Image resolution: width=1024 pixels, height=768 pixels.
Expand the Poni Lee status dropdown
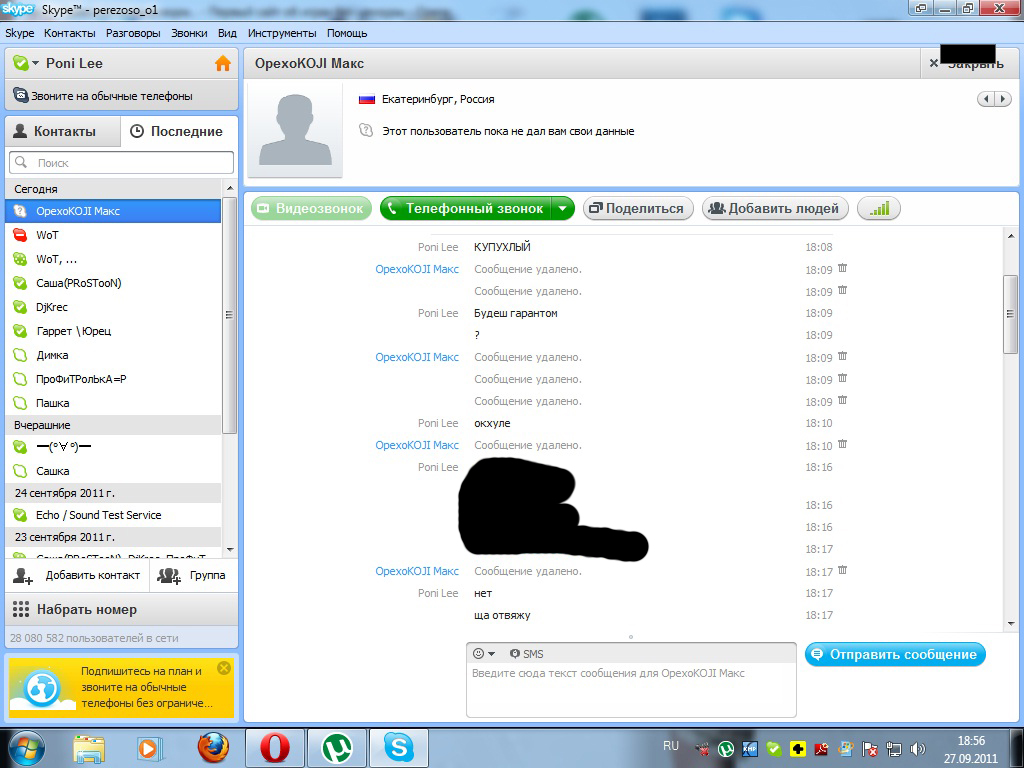(36, 63)
